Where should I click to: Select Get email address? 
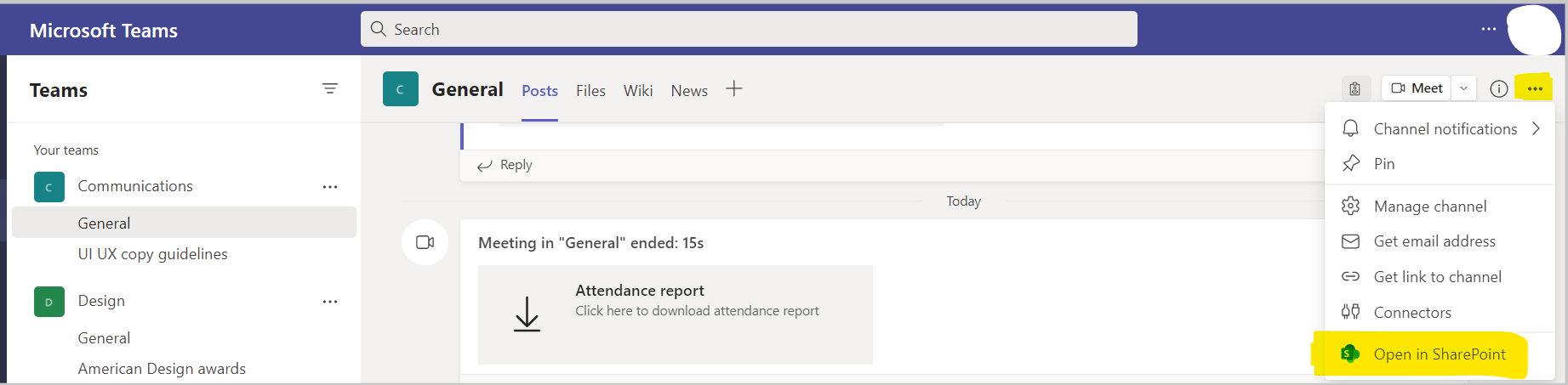click(1442, 241)
